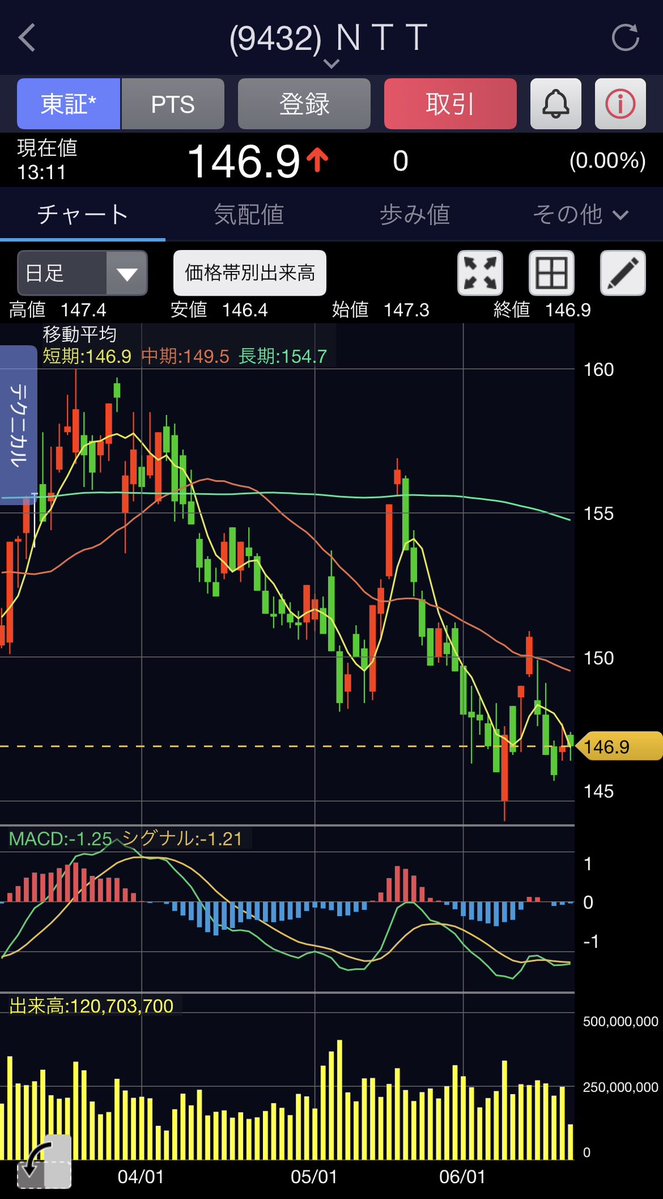Tap the 長期:154.7 moving average label
Image resolution: width=663 pixels, height=1199 pixels.
[x=283, y=356]
